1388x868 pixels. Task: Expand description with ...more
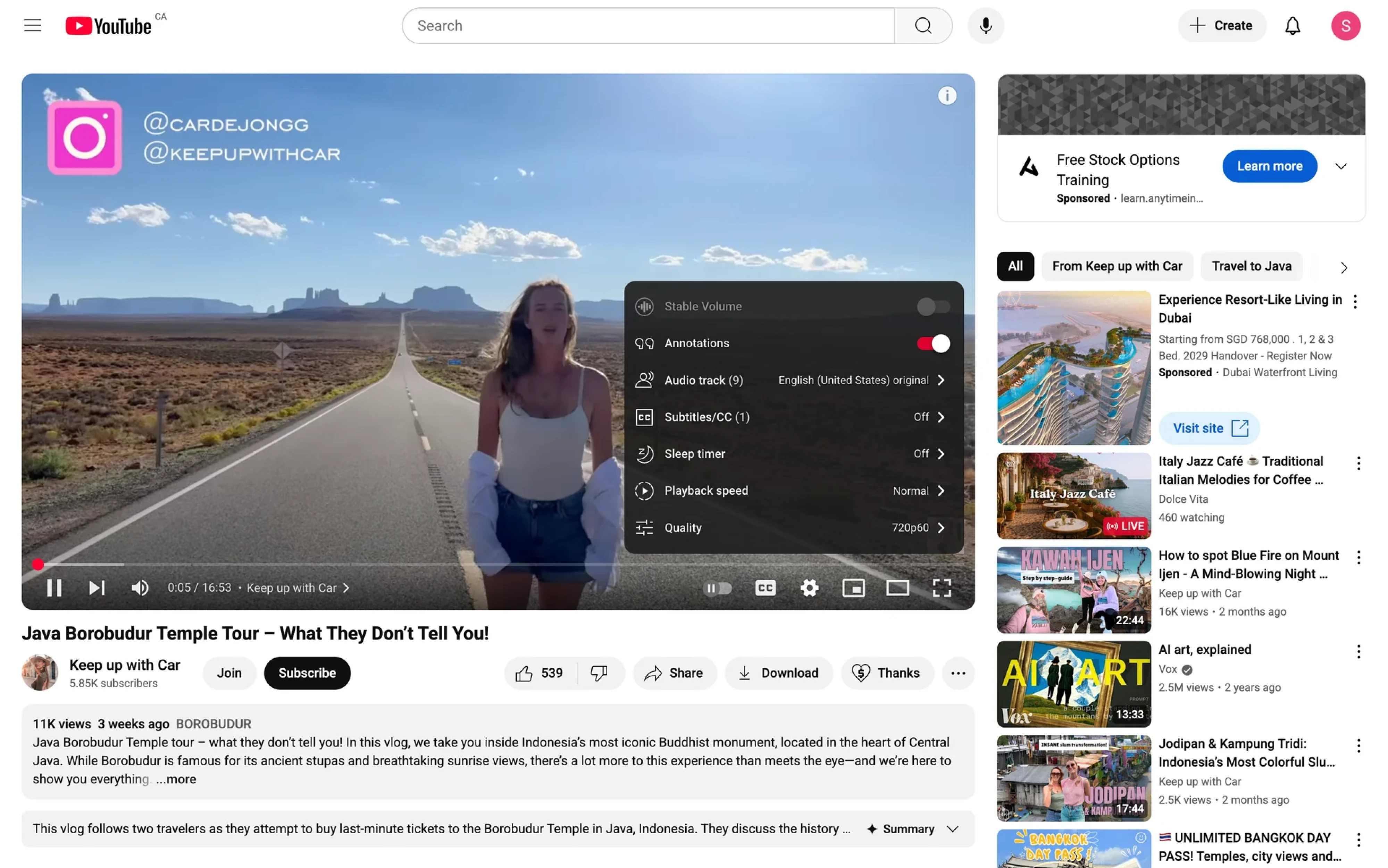(176, 779)
